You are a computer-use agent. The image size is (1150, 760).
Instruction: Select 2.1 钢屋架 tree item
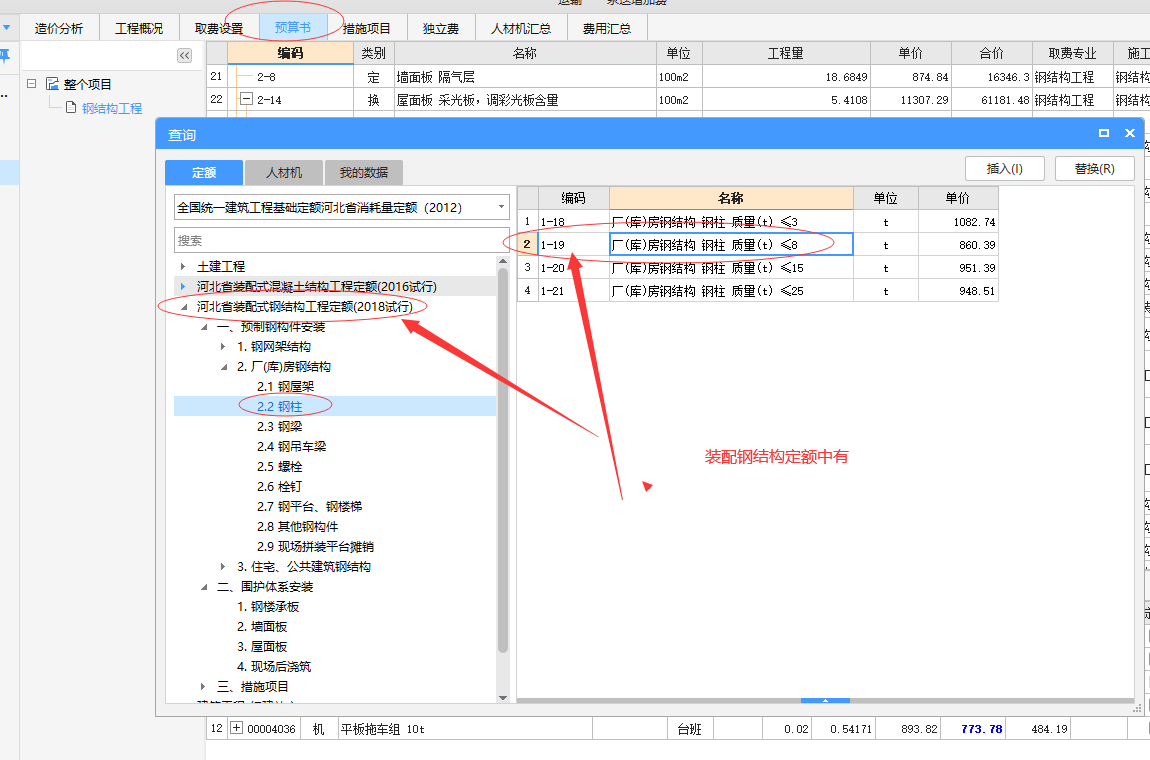(x=285, y=387)
